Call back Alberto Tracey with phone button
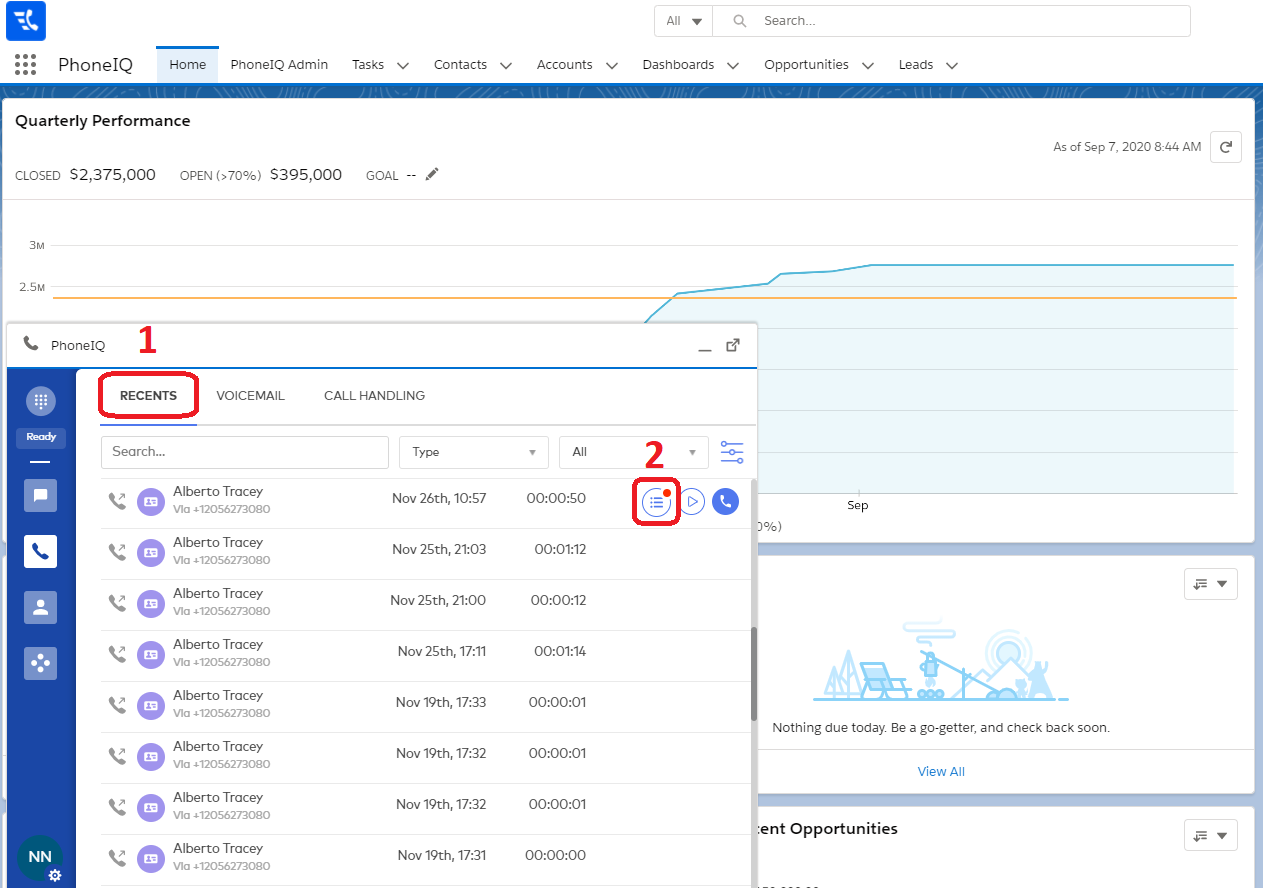This screenshot has width=1263, height=888. click(725, 502)
